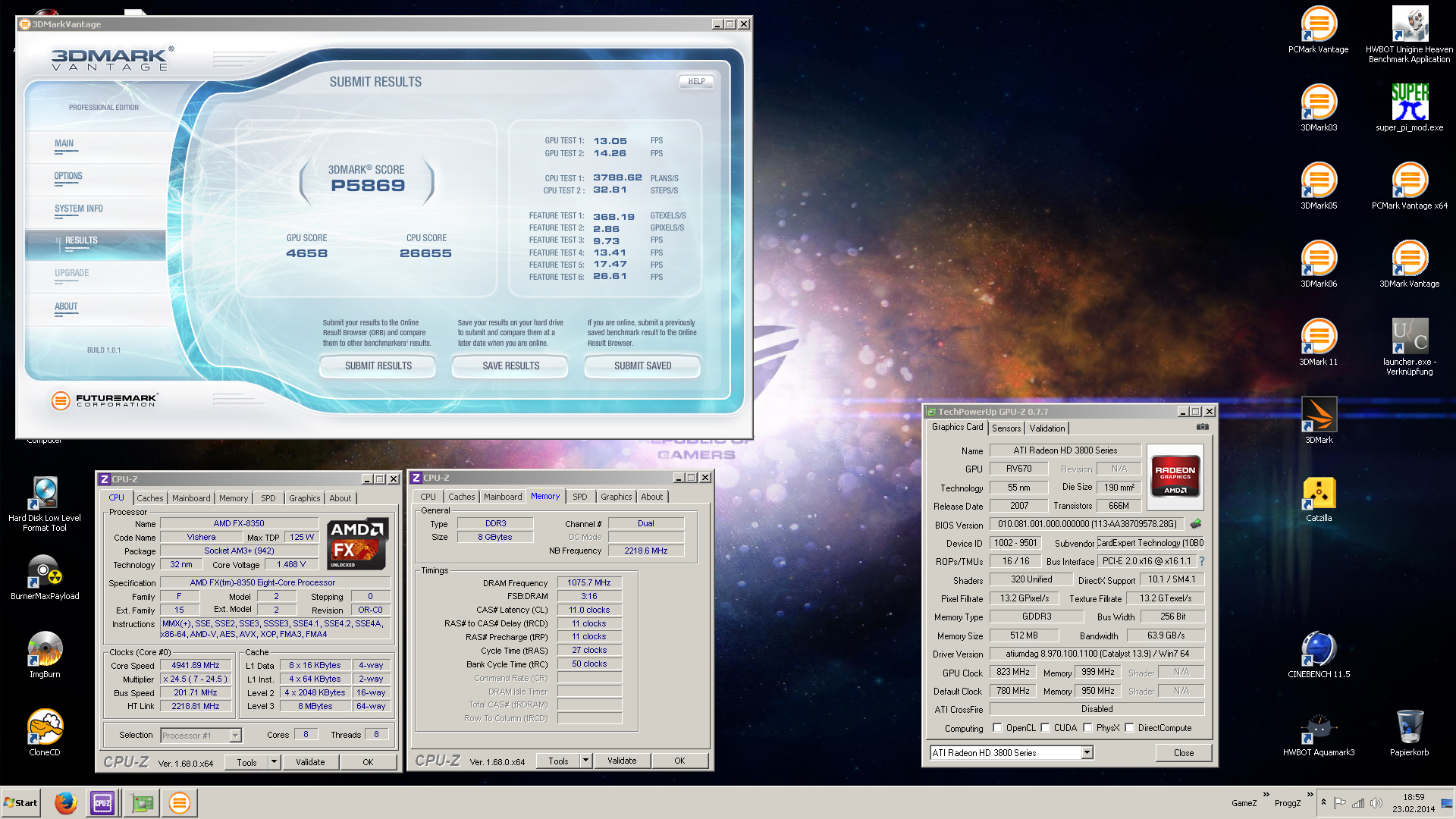Expand ProggZ toolbar chevron in taskbar
This screenshot has width=1456, height=819.
tap(1310, 795)
